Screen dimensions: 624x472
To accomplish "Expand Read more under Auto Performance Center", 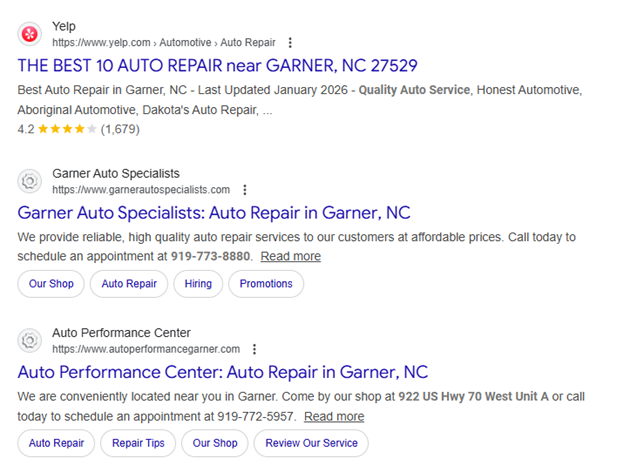I will point(334,416).
